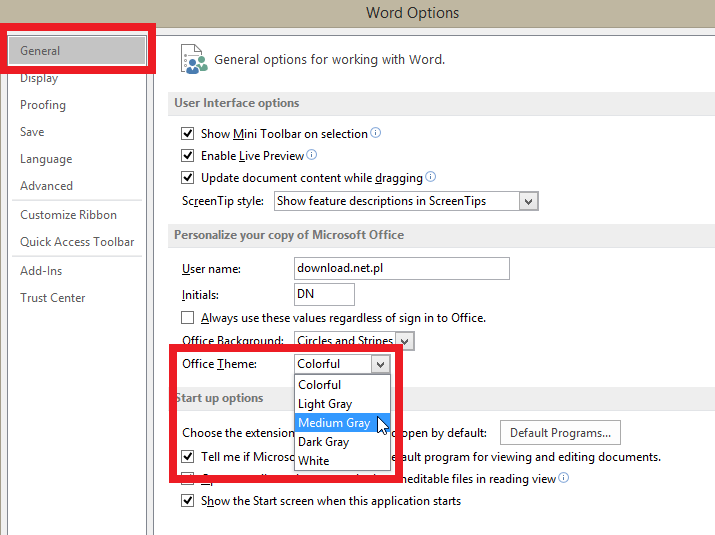
Task: Switch to Customize Ribbon category
Action: [68, 215]
